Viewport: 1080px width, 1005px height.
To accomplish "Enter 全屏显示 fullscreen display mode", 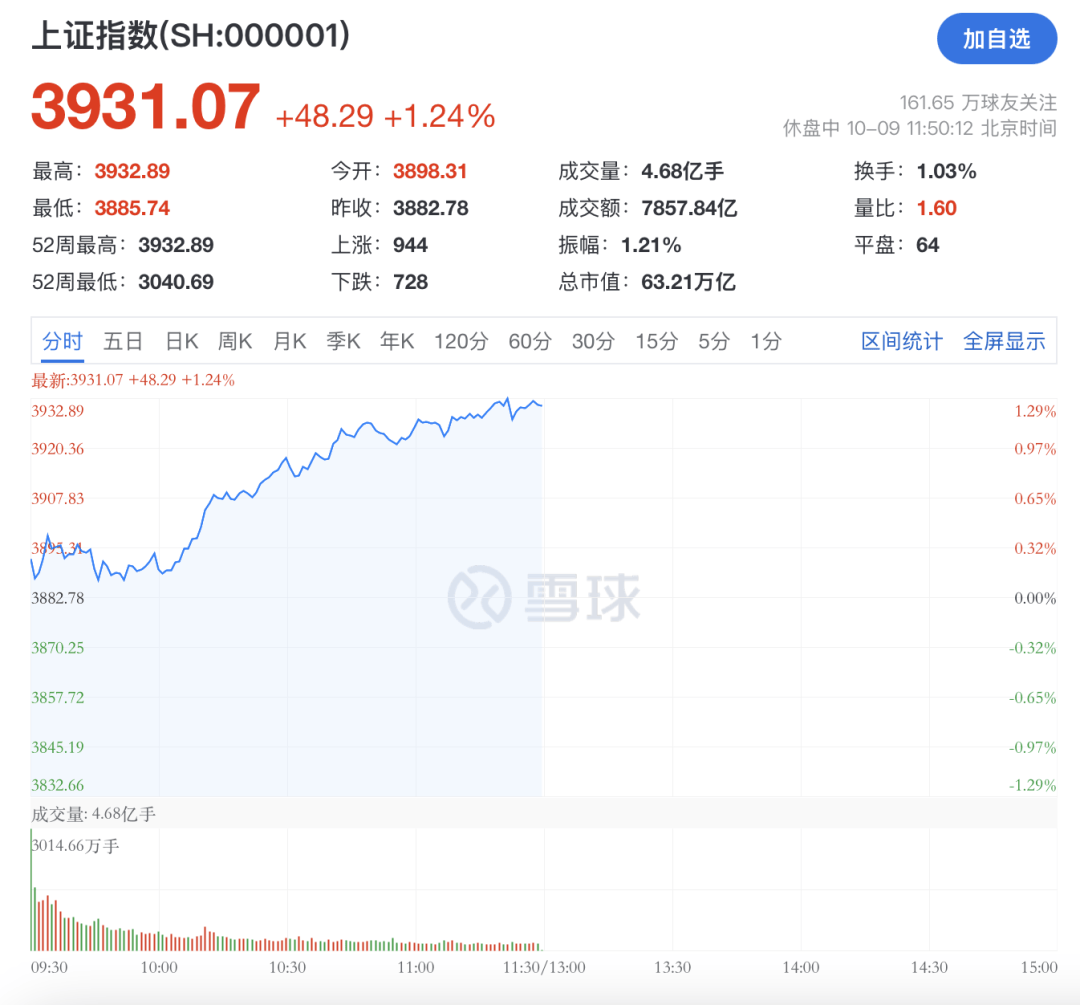I will [1004, 341].
